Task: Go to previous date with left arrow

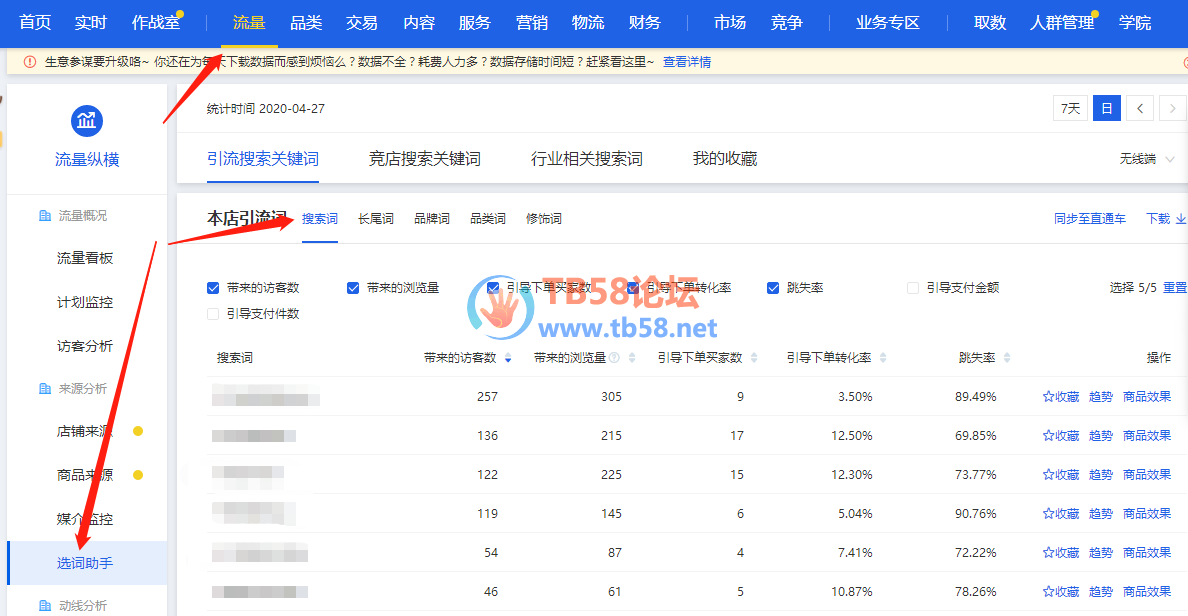Action: [1140, 108]
